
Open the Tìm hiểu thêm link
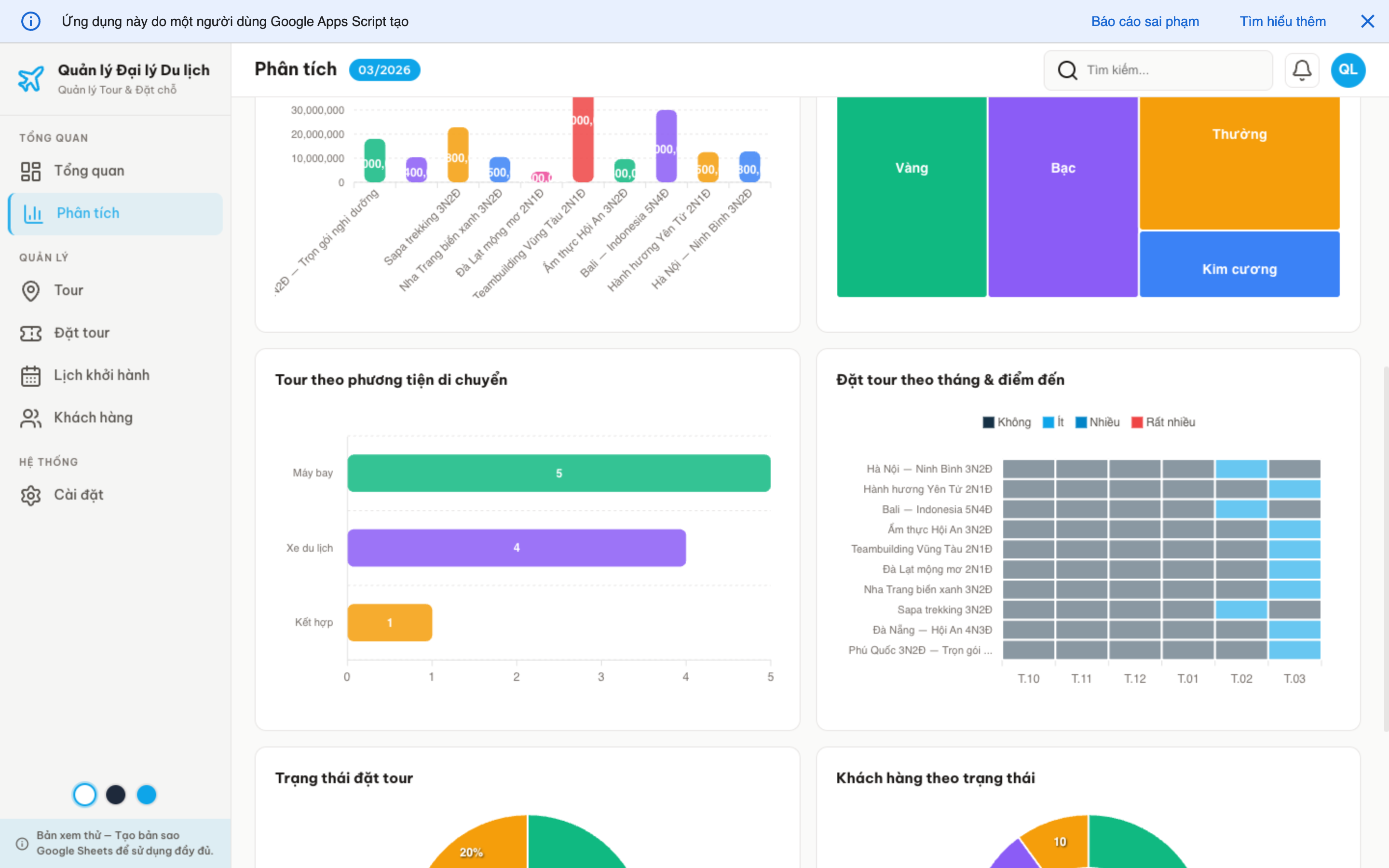(x=1282, y=21)
